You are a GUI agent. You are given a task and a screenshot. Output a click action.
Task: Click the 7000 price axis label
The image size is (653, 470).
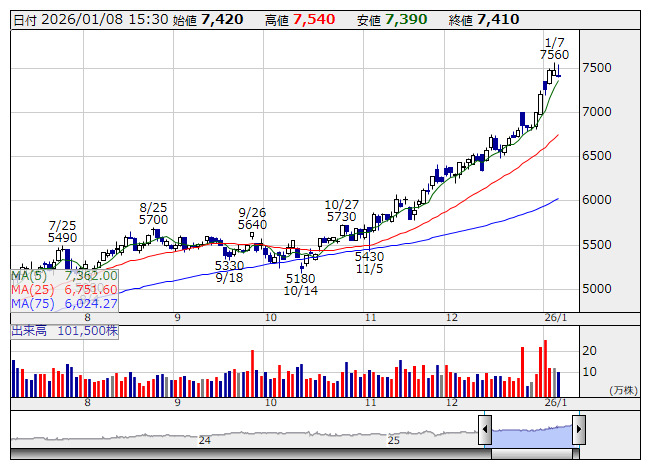click(x=597, y=112)
